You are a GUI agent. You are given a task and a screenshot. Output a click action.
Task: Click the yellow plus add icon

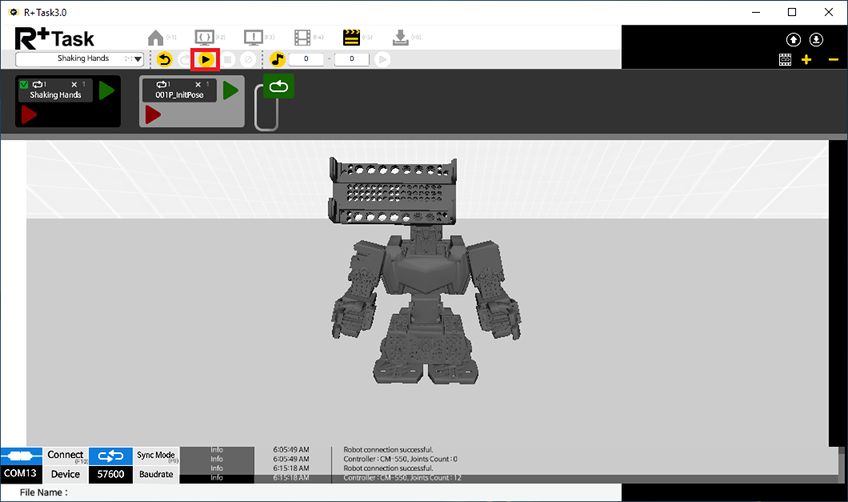tap(807, 60)
